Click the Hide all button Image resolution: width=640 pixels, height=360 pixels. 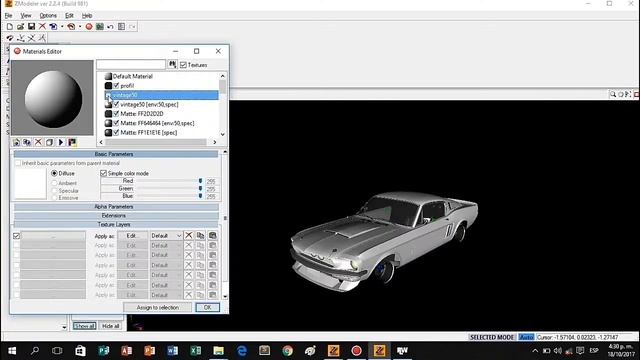pos(111,326)
